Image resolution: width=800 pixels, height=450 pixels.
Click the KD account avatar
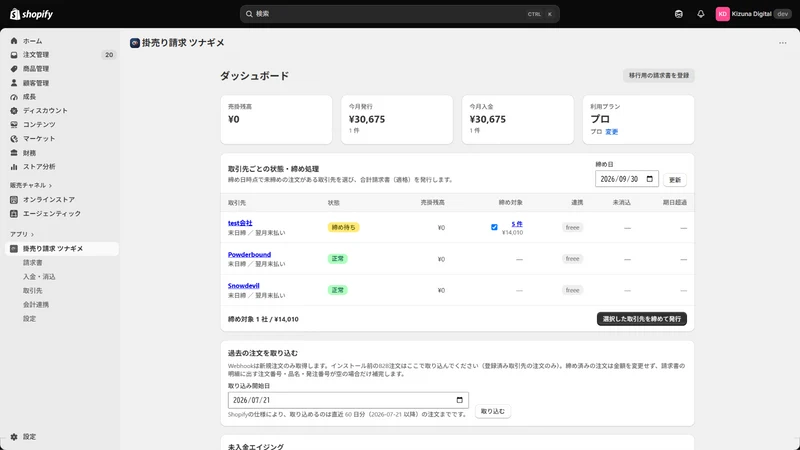click(x=722, y=14)
